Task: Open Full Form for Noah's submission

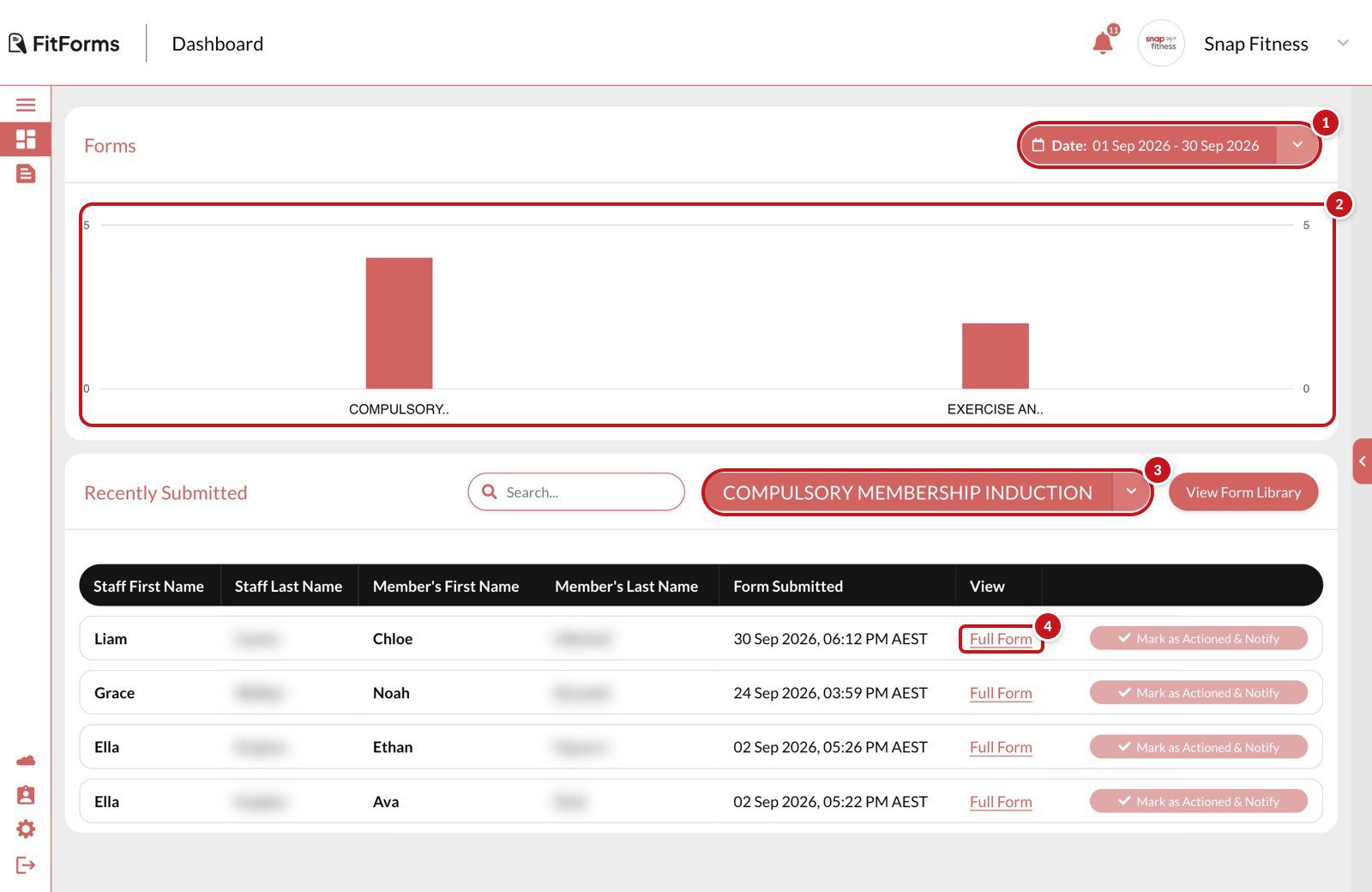Action: tap(1001, 693)
